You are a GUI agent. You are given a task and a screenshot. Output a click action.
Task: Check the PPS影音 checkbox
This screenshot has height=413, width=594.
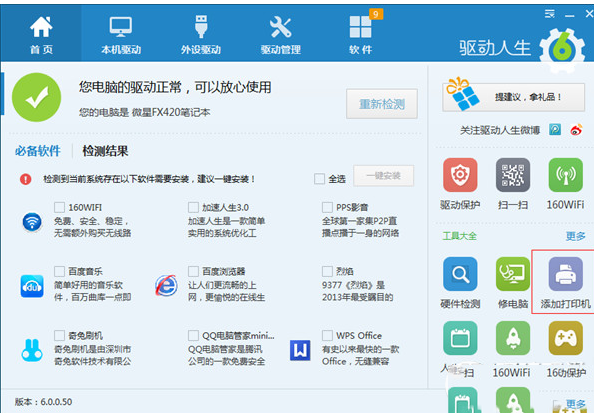pos(327,207)
